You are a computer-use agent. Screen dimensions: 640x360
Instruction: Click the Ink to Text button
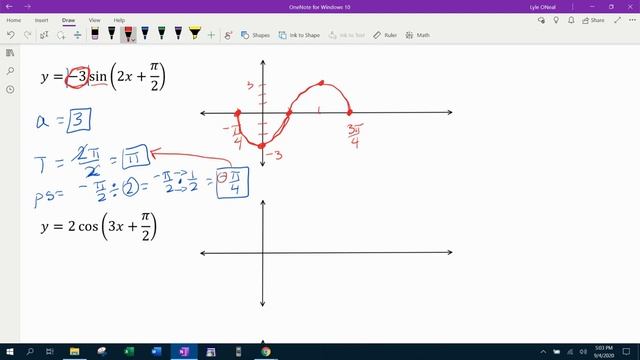(x=347, y=35)
